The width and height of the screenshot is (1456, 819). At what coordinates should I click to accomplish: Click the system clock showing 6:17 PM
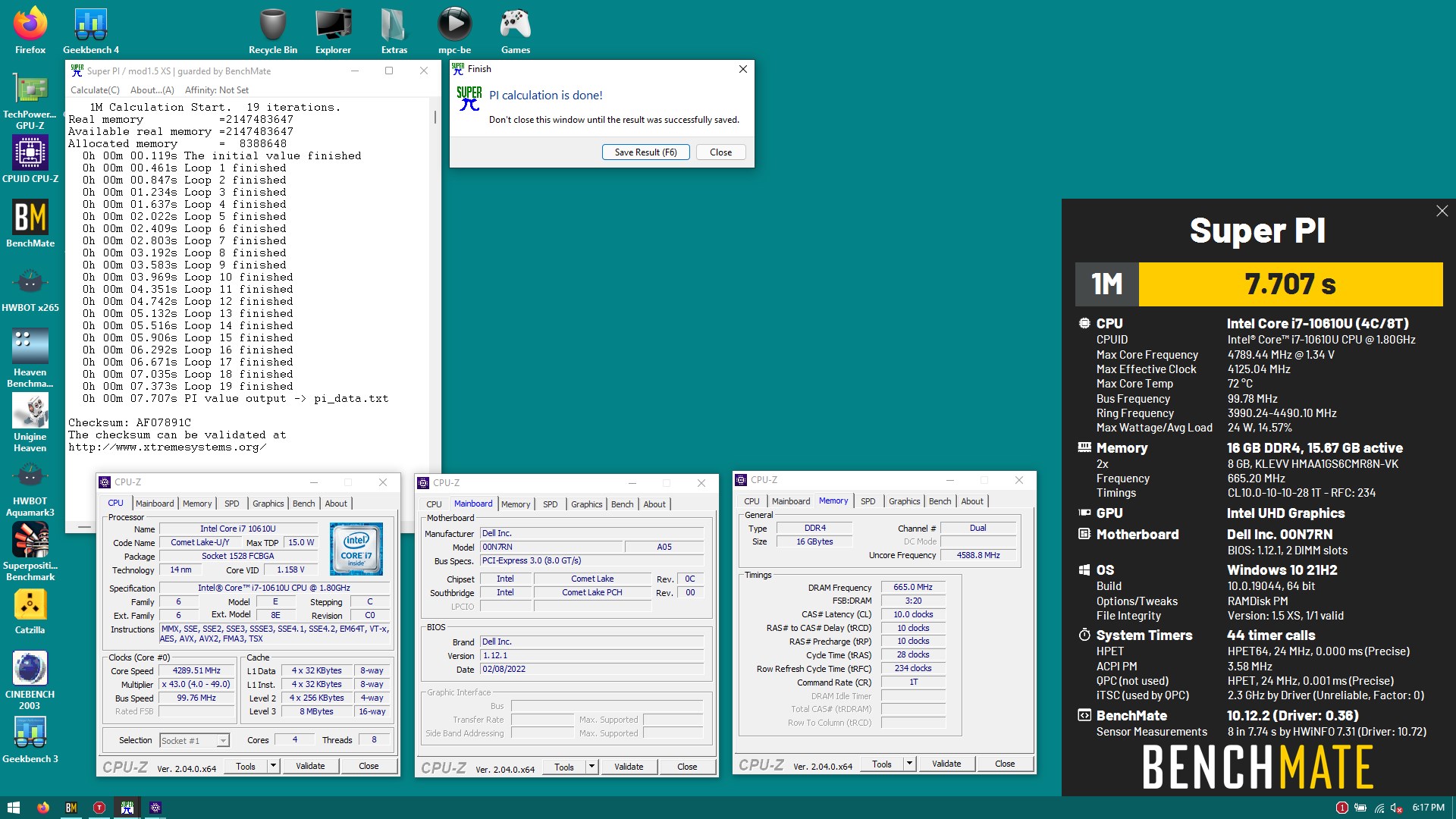pyautogui.click(x=1429, y=808)
